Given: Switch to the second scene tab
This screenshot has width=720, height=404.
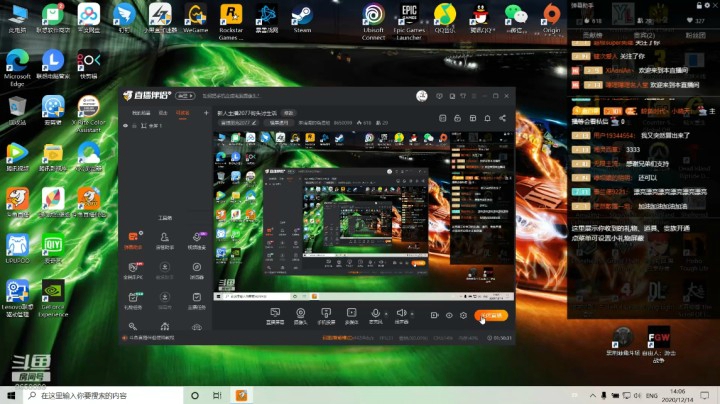Looking at the screenshot, I should (x=163, y=113).
